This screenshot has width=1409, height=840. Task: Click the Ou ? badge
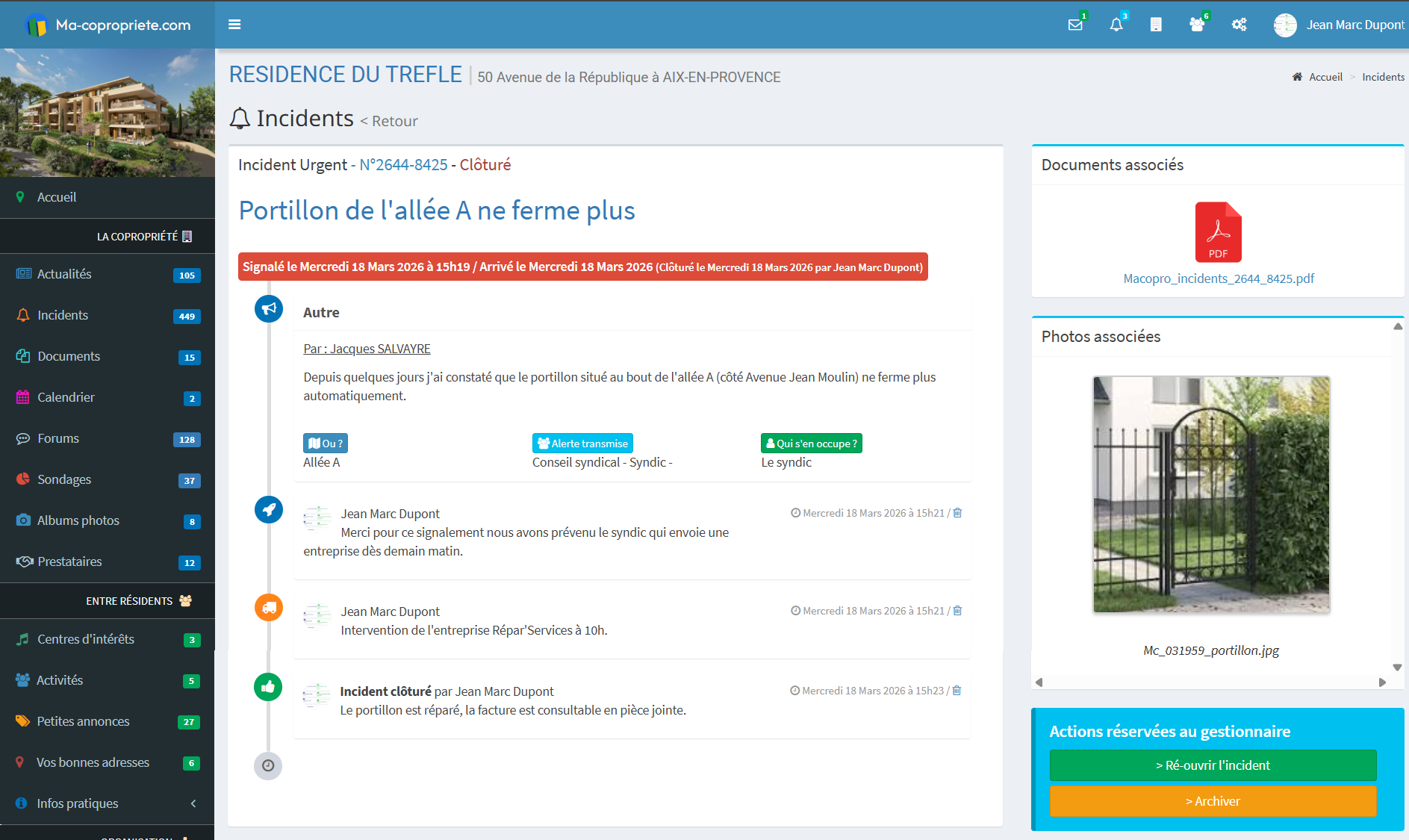[326, 444]
